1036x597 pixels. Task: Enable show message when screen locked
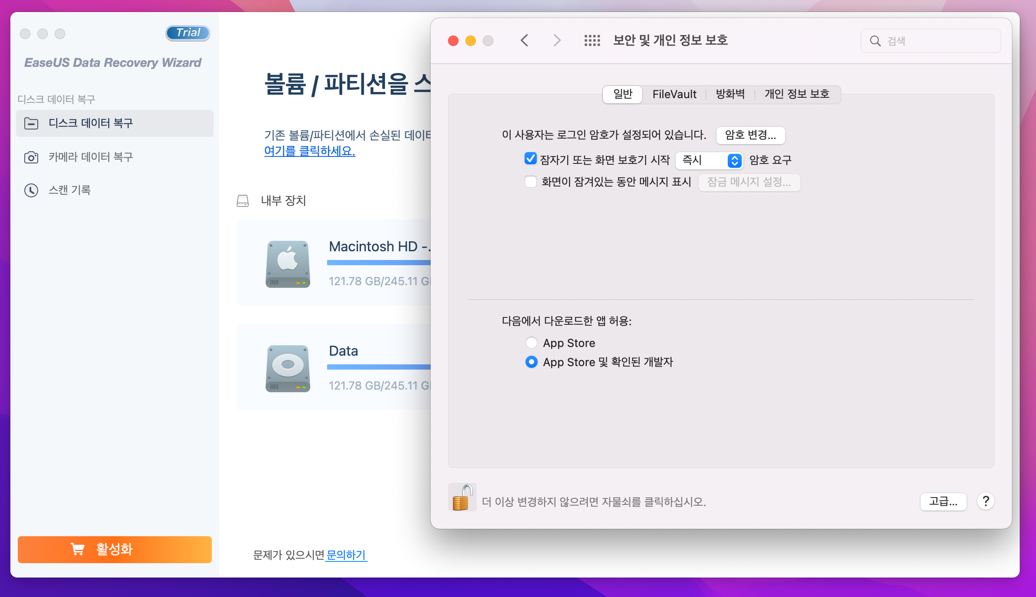pyautogui.click(x=530, y=182)
